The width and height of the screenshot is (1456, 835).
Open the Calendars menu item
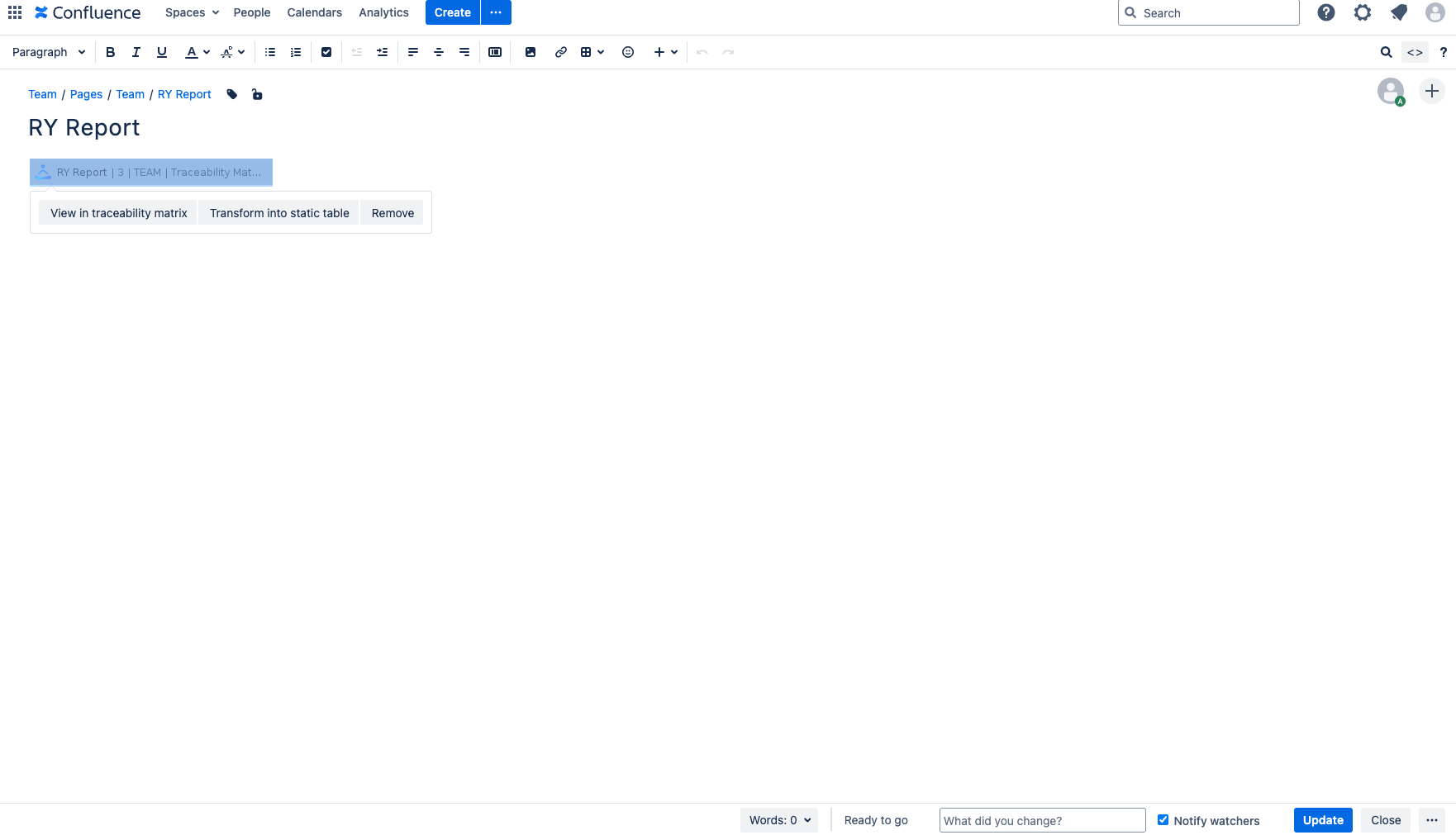point(314,12)
